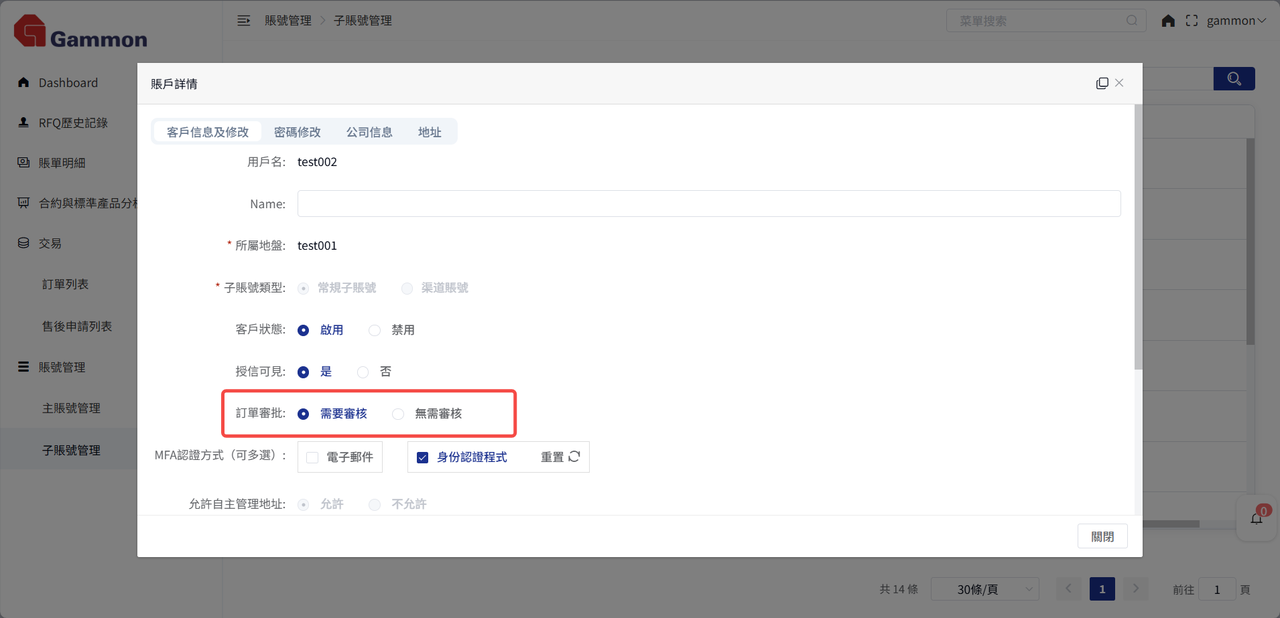The image size is (1280, 618).
Task: Click the 重置 refresh icon
Action: click(x=574, y=457)
